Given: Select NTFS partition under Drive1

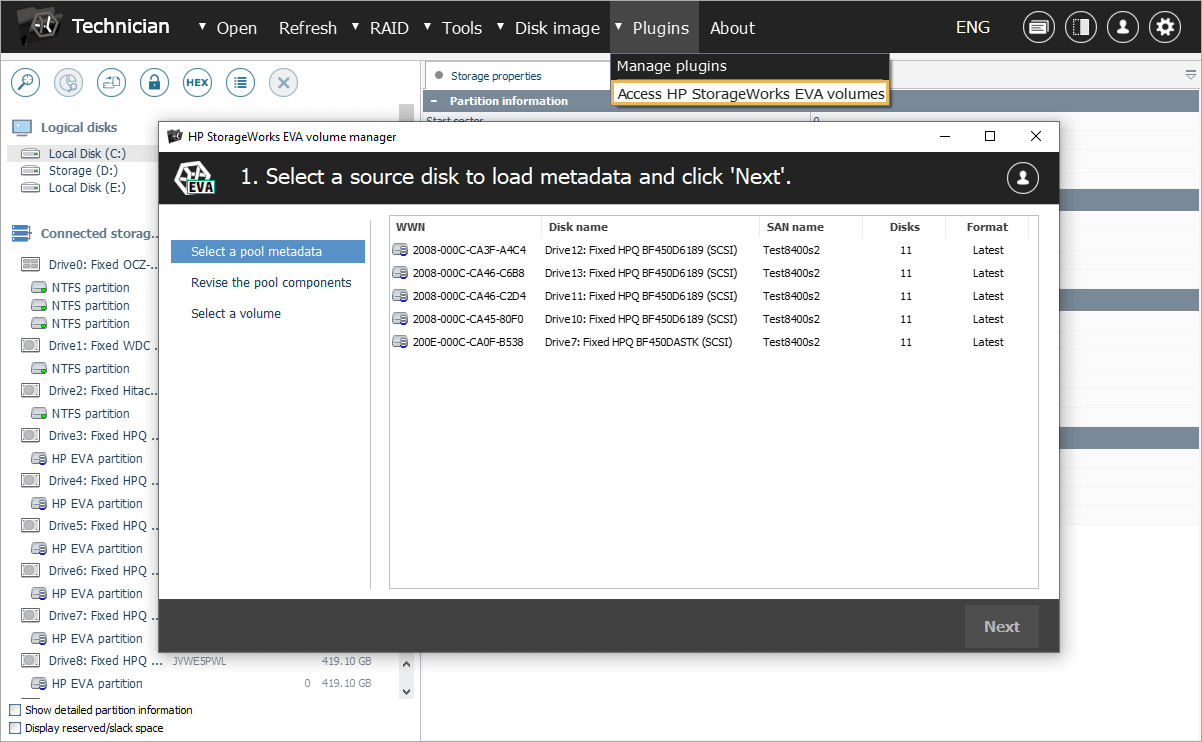Looking at the screenshot, I should click(x=91, y=369).
